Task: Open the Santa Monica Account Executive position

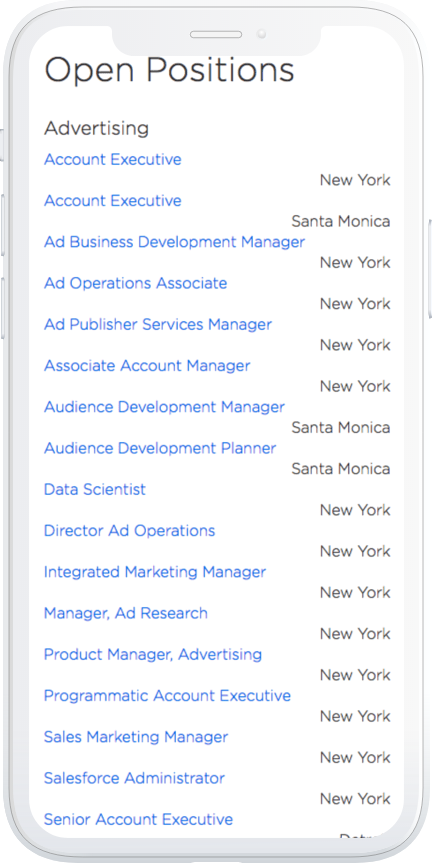Action: point(113,201)
